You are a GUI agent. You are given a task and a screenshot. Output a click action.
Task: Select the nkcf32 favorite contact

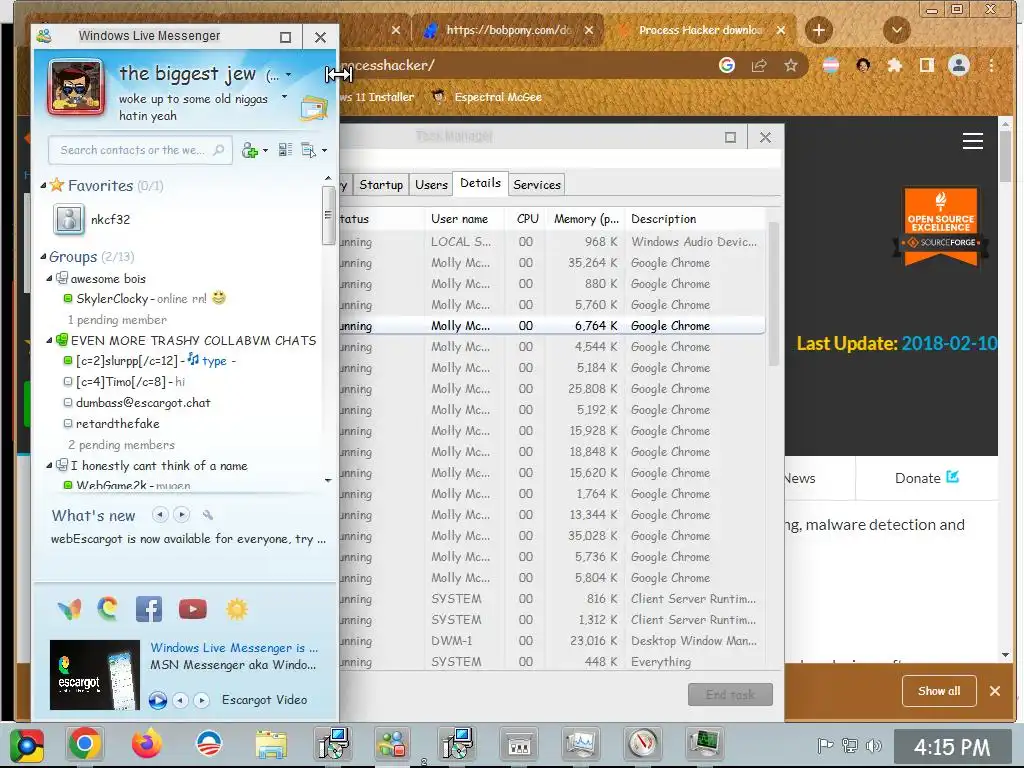pos(110,219)
